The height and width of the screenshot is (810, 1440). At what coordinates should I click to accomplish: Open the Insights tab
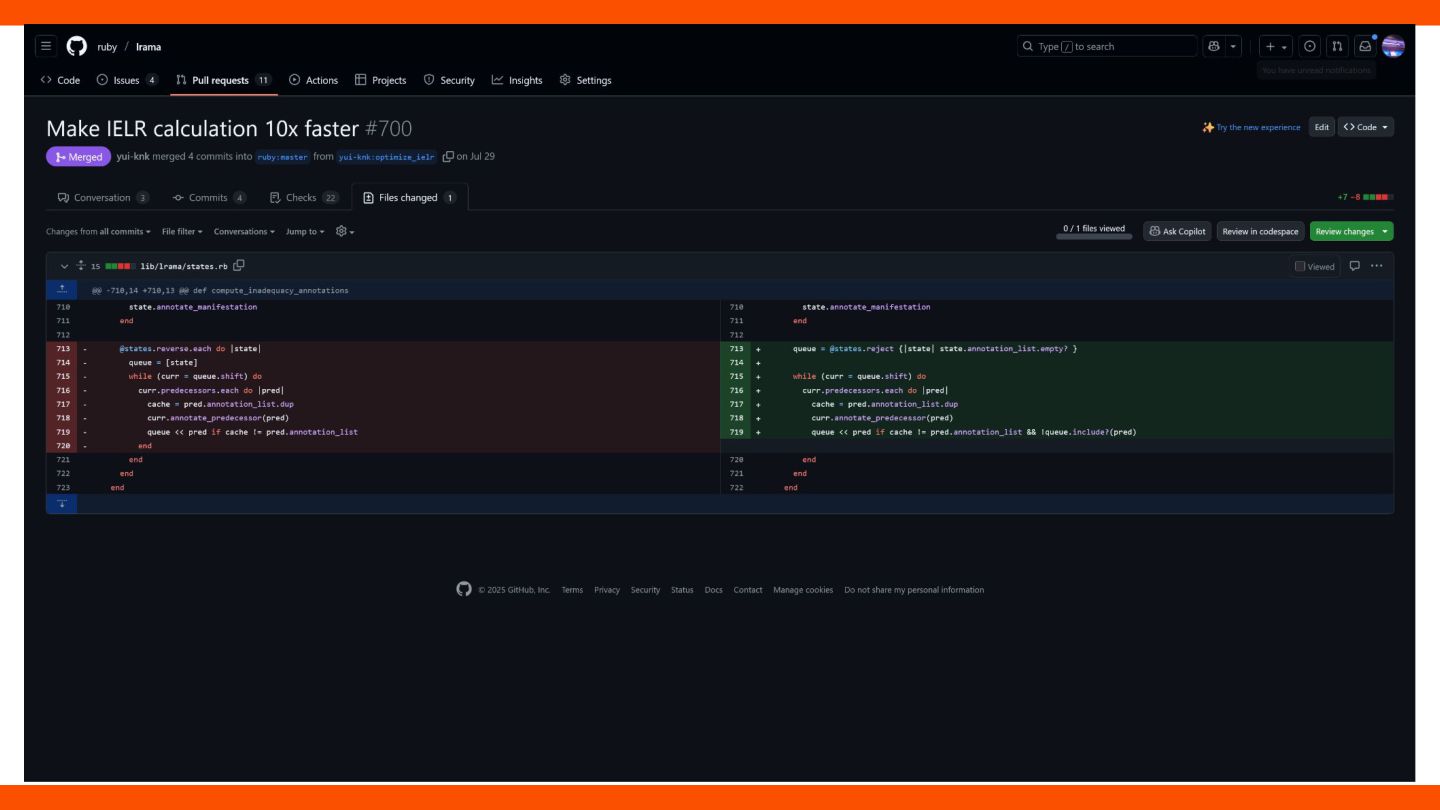pos(517,80)
